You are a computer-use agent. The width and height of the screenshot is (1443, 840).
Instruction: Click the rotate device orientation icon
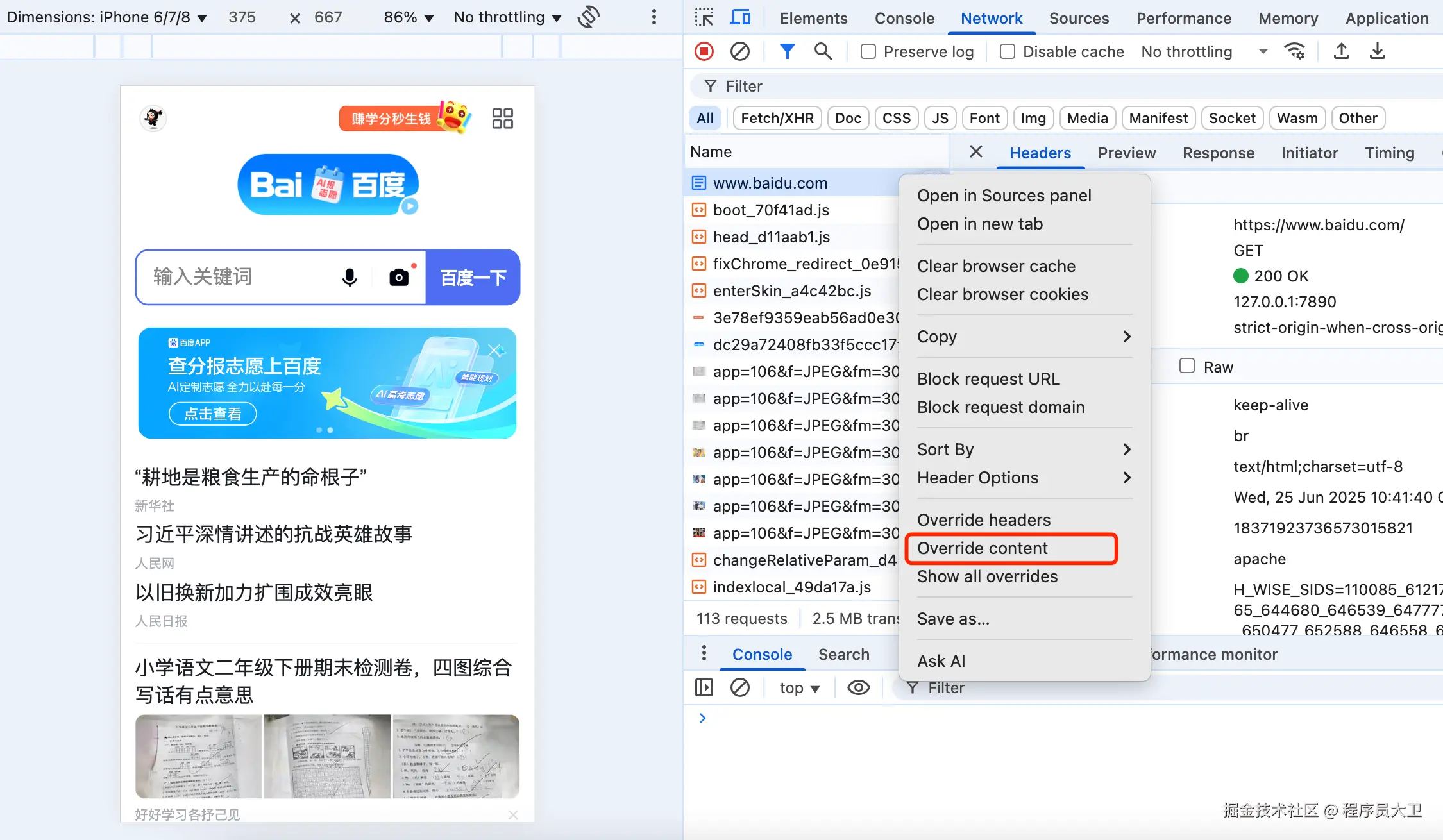[x=587, y=17]
